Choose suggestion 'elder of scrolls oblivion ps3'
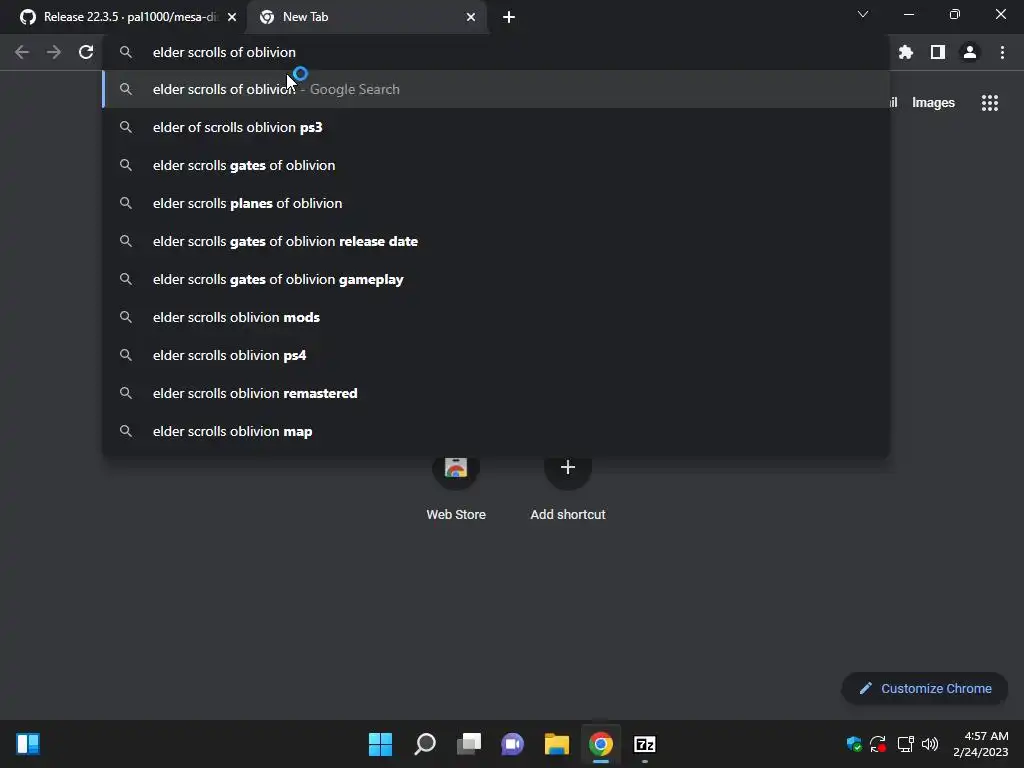 pos(496,127)
